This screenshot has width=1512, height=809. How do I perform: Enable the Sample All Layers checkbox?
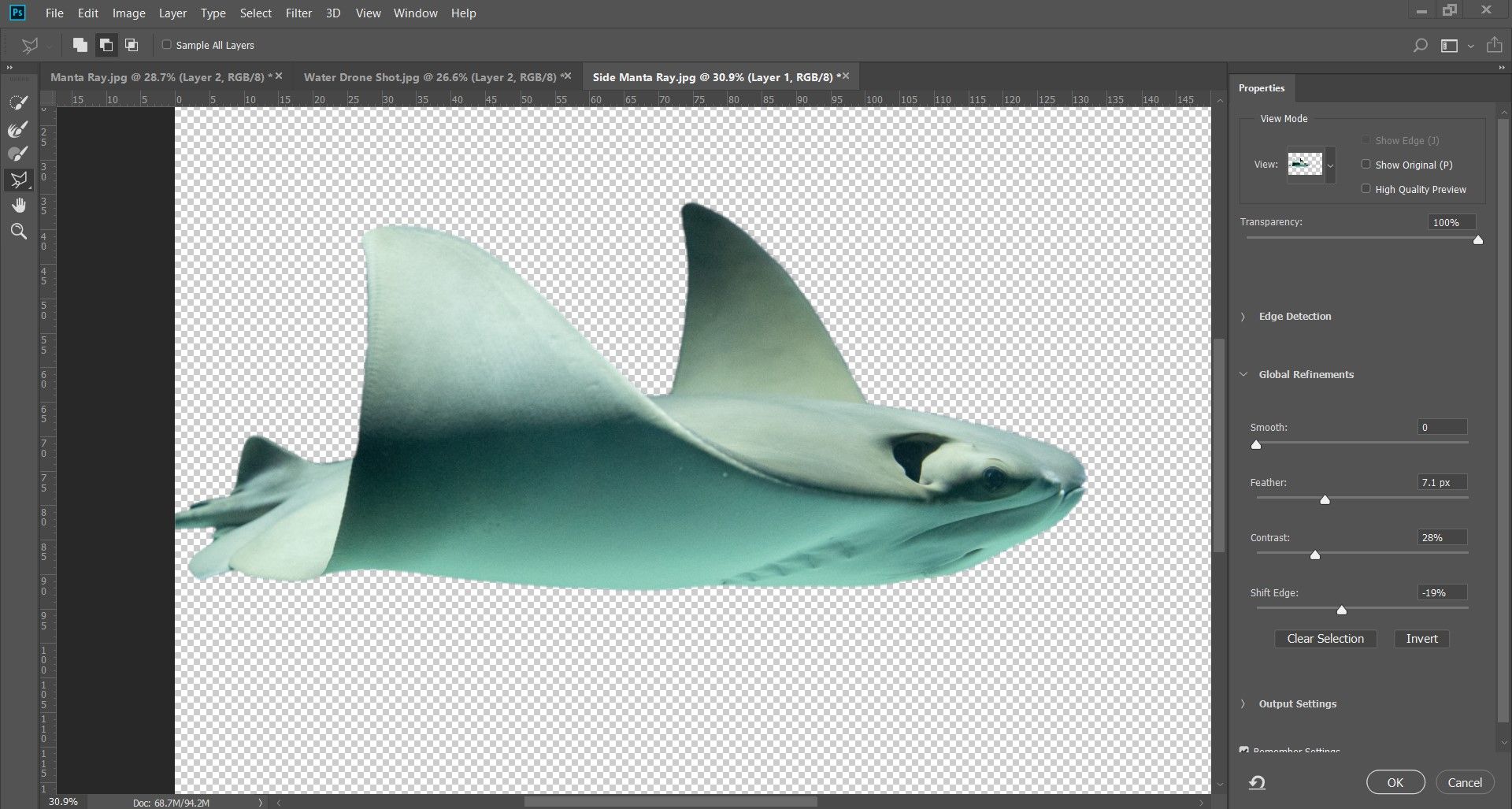166,45
